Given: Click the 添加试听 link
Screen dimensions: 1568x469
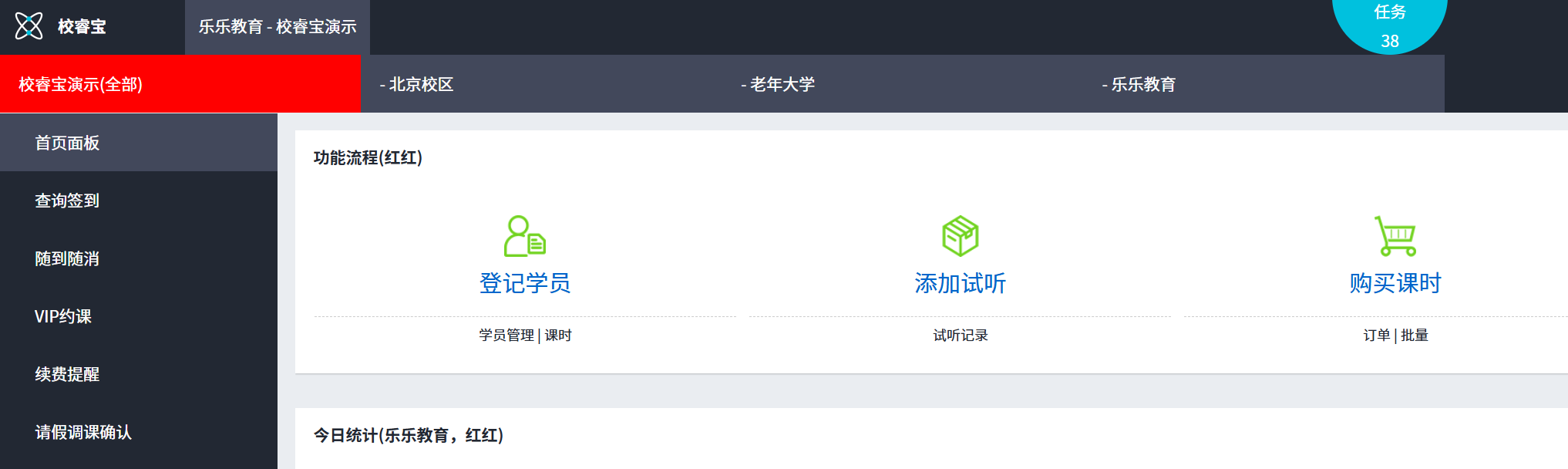Looking at the screenshot, I should click(960, 283).
